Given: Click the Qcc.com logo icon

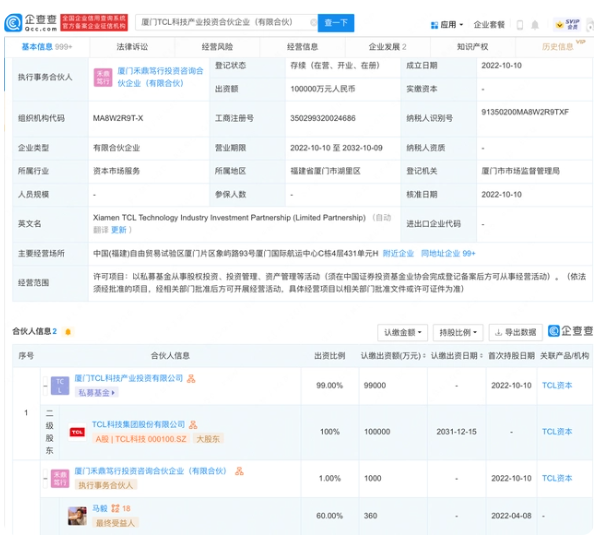Looking at the screenshot, I should coord(13,23).
